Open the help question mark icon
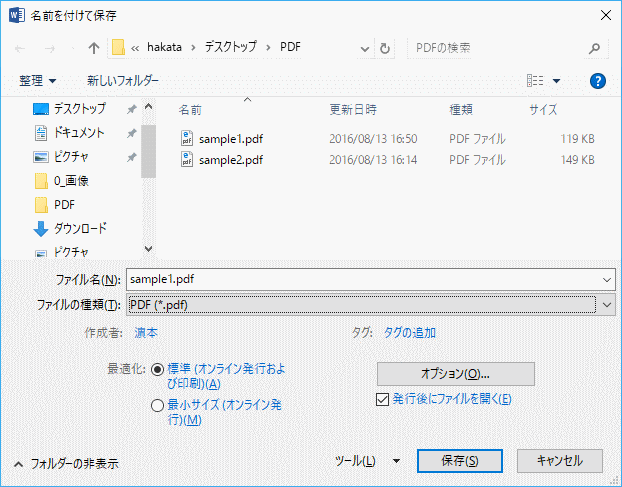Viewport: 622px width, 487px height. (x=597, y=81)
